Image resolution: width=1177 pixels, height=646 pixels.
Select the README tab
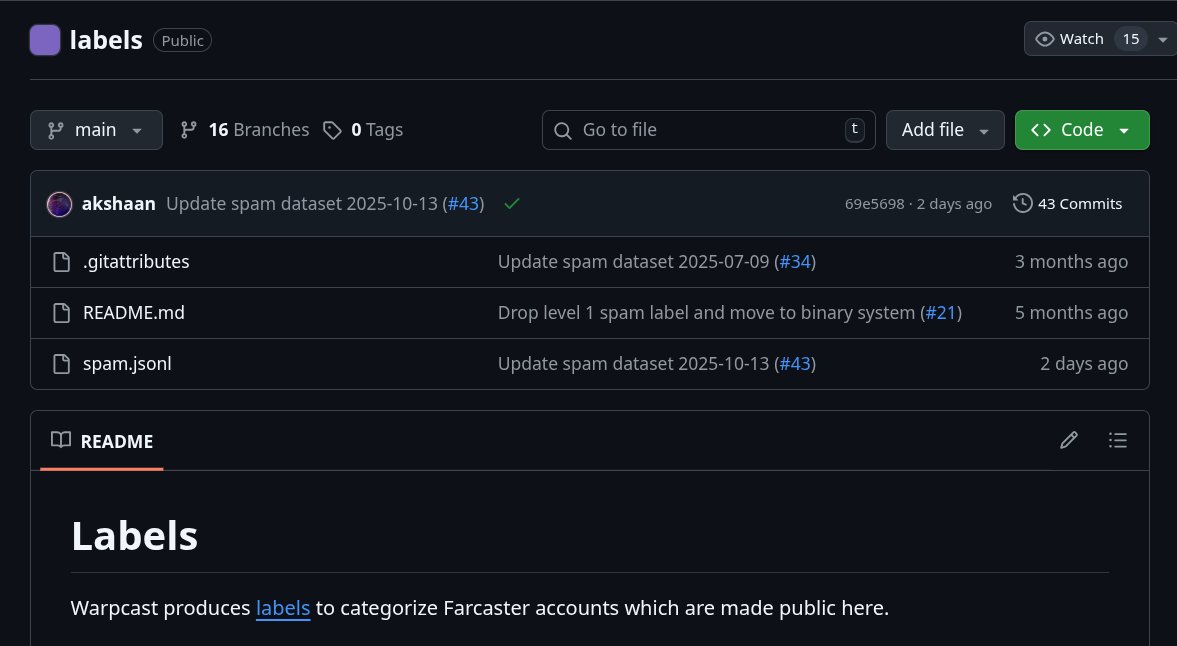point(102,441)
